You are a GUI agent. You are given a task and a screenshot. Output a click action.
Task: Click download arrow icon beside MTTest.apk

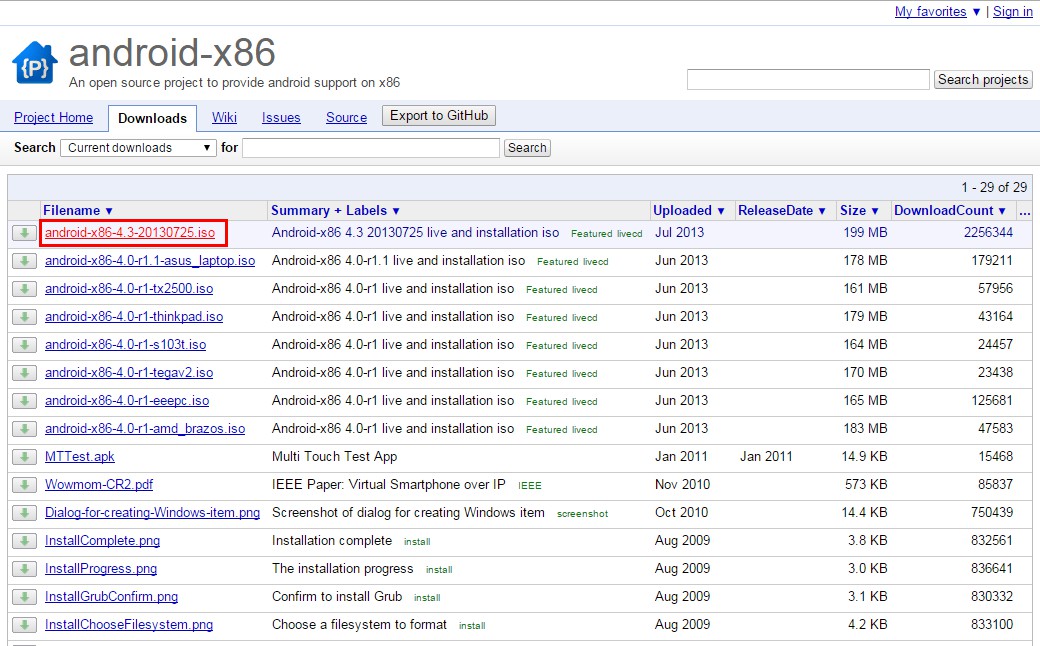24,457
